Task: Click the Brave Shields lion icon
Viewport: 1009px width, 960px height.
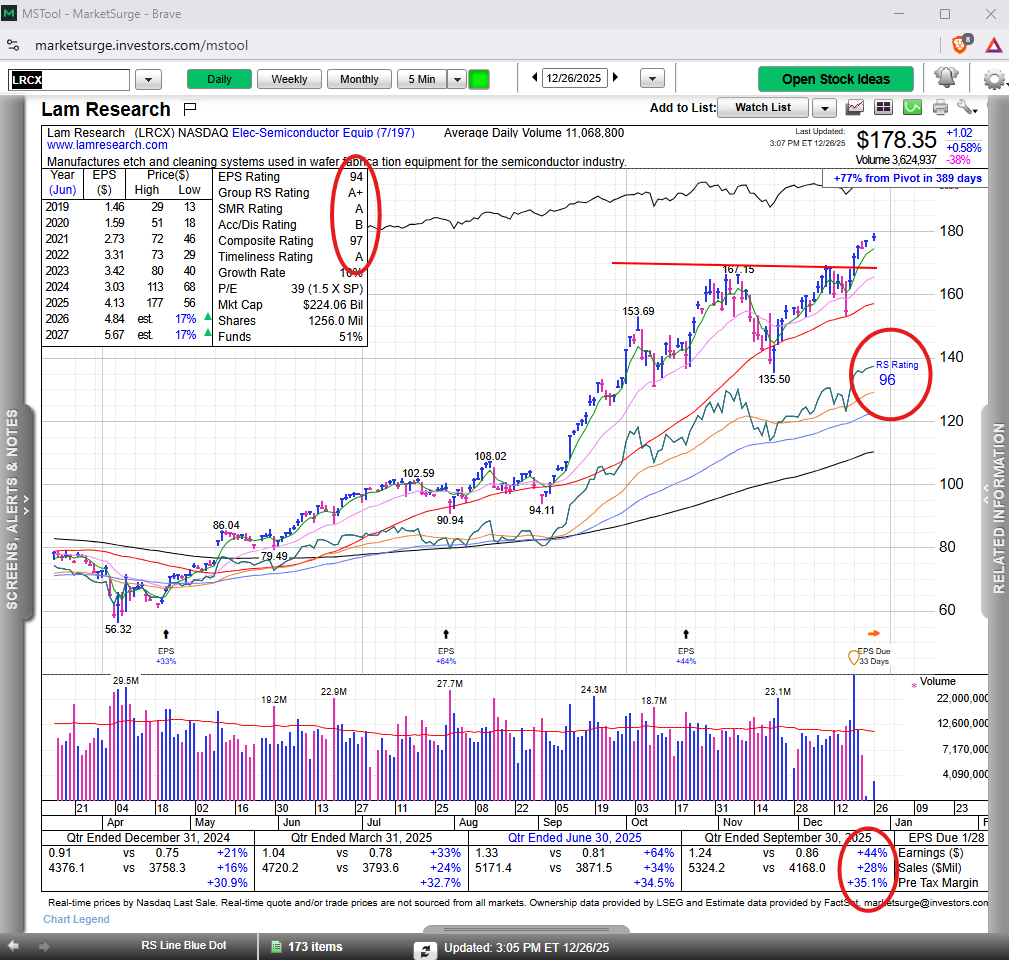Action: point(961,44)
